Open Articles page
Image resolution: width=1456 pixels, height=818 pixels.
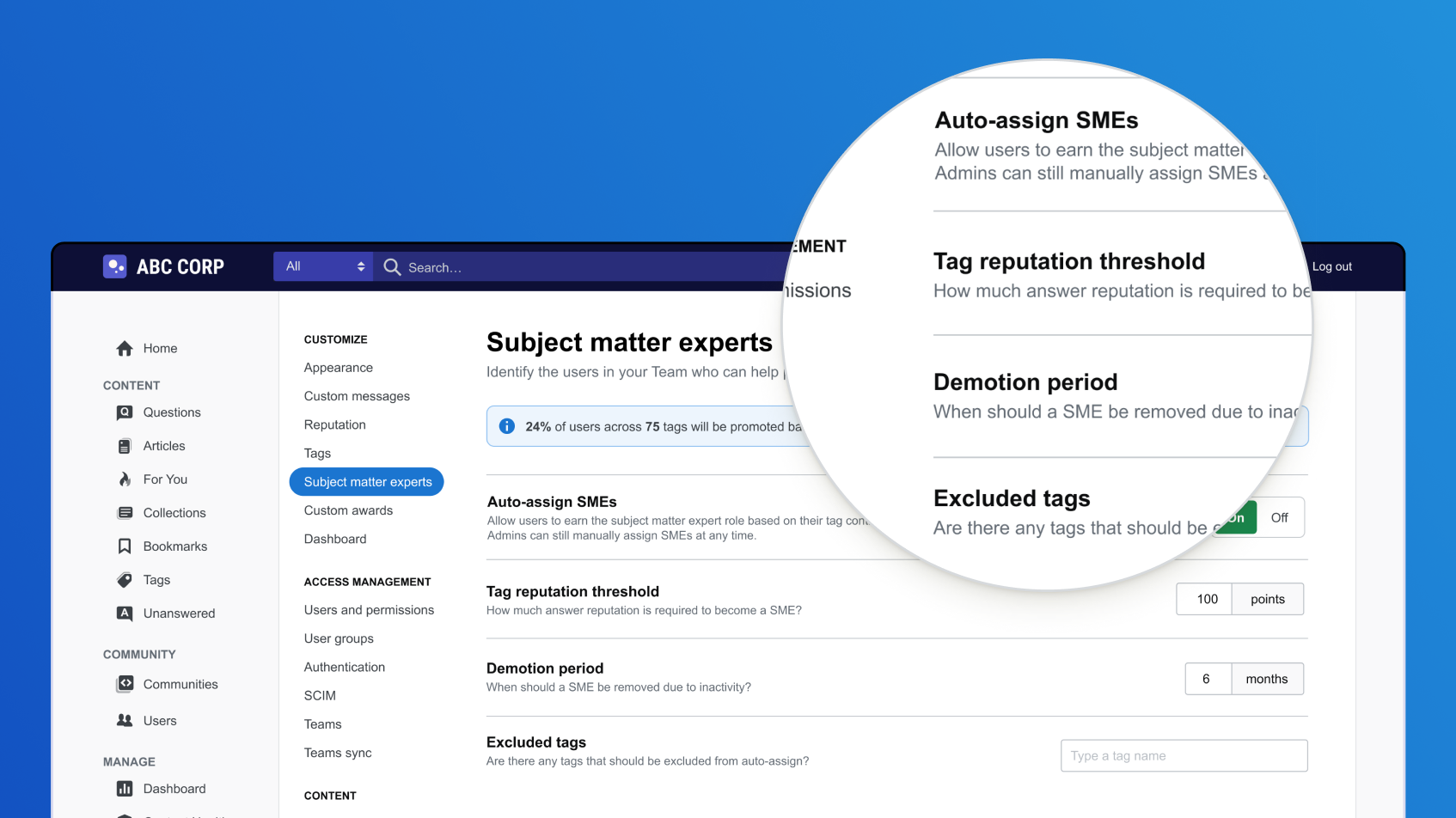(x=164, y=446)
